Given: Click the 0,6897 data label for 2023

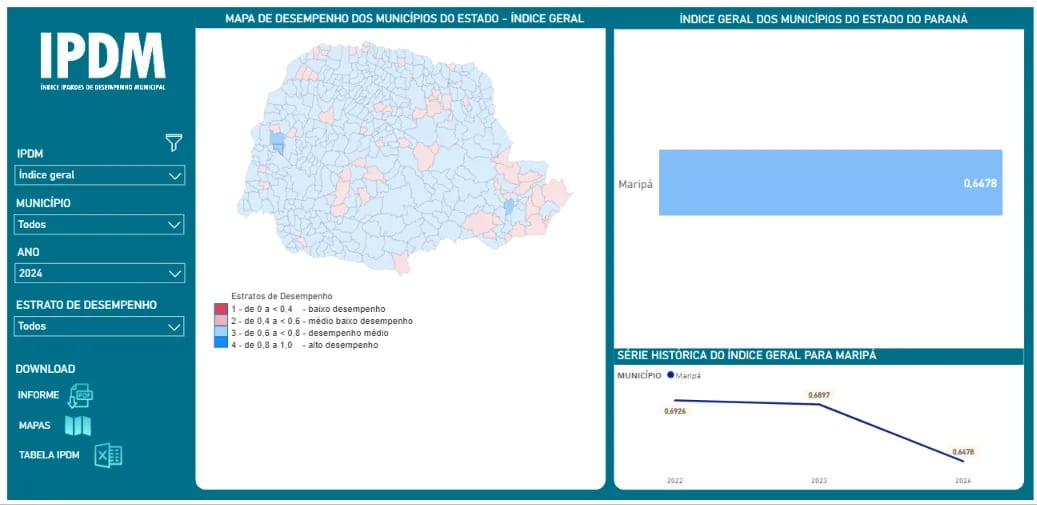Looking at the screenshot, I should click(x=819, y=395).
